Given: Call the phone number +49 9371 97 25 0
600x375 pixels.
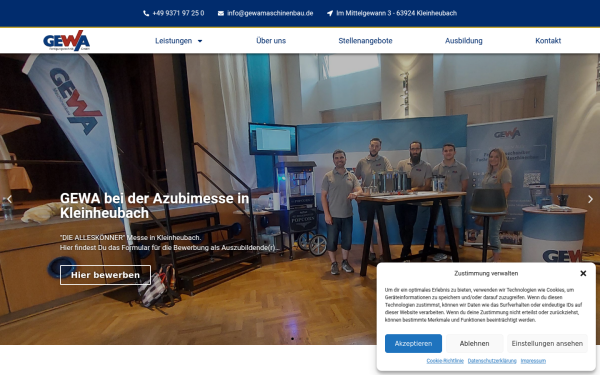Looking at the screenshot, I should coord(178,13).
